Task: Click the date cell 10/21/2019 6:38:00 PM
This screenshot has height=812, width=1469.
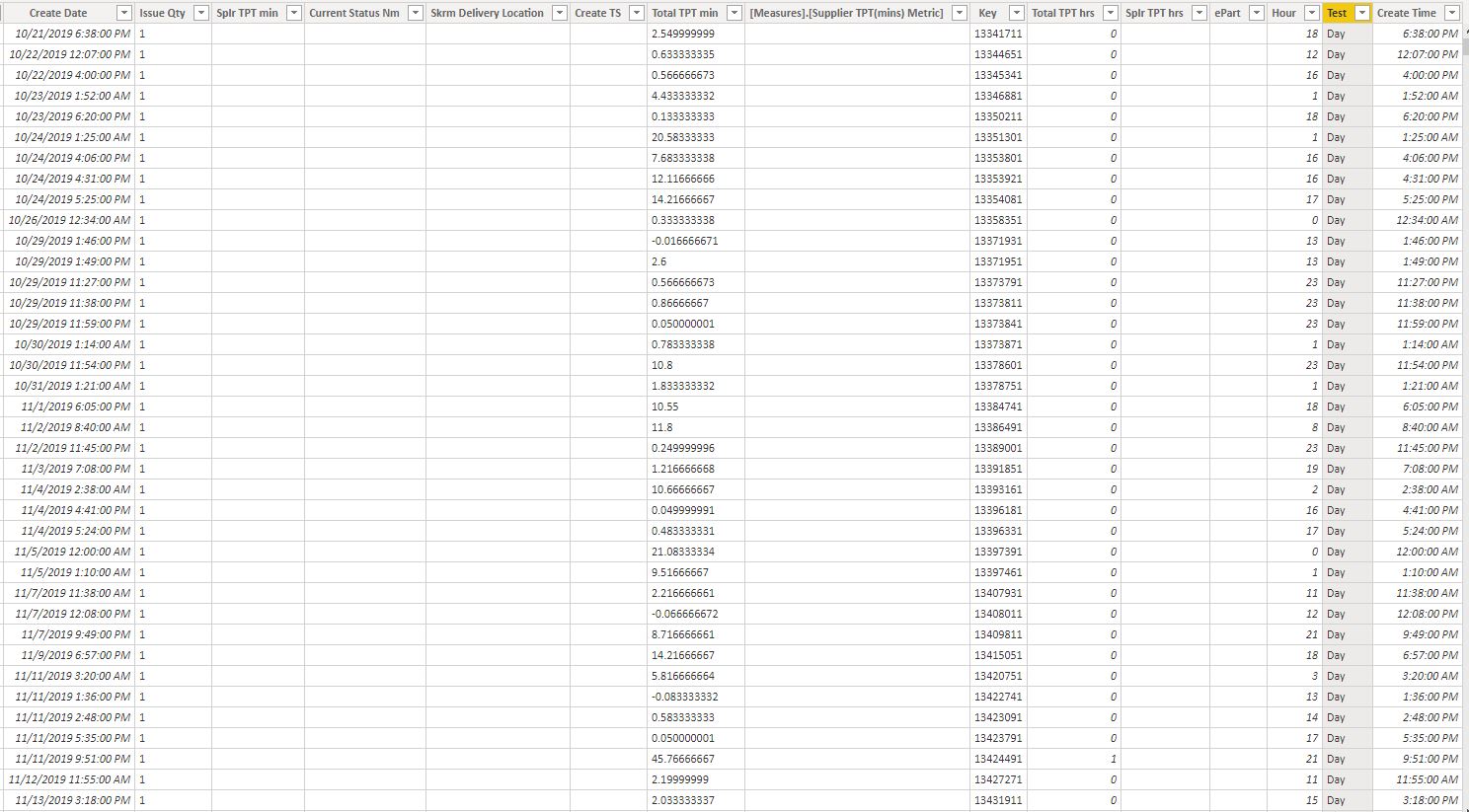Action: click(72, 34)
